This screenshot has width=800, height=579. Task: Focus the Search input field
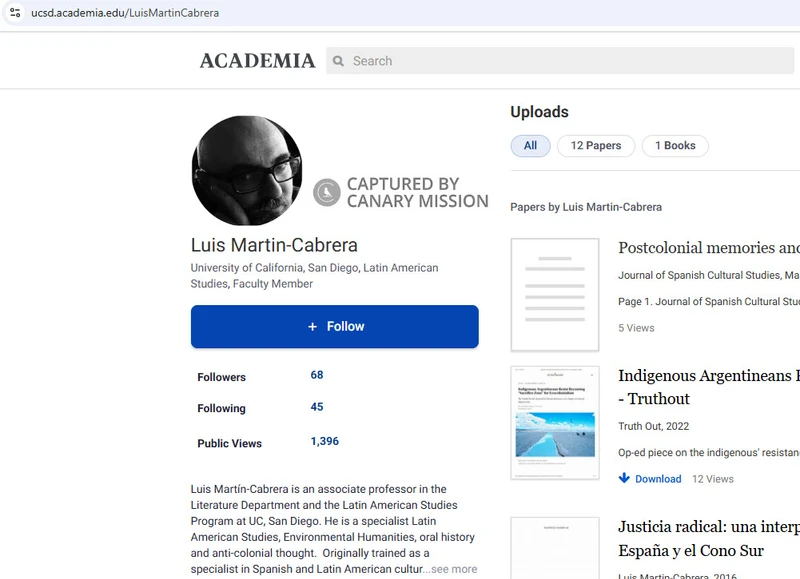click(x=560, y=61)
